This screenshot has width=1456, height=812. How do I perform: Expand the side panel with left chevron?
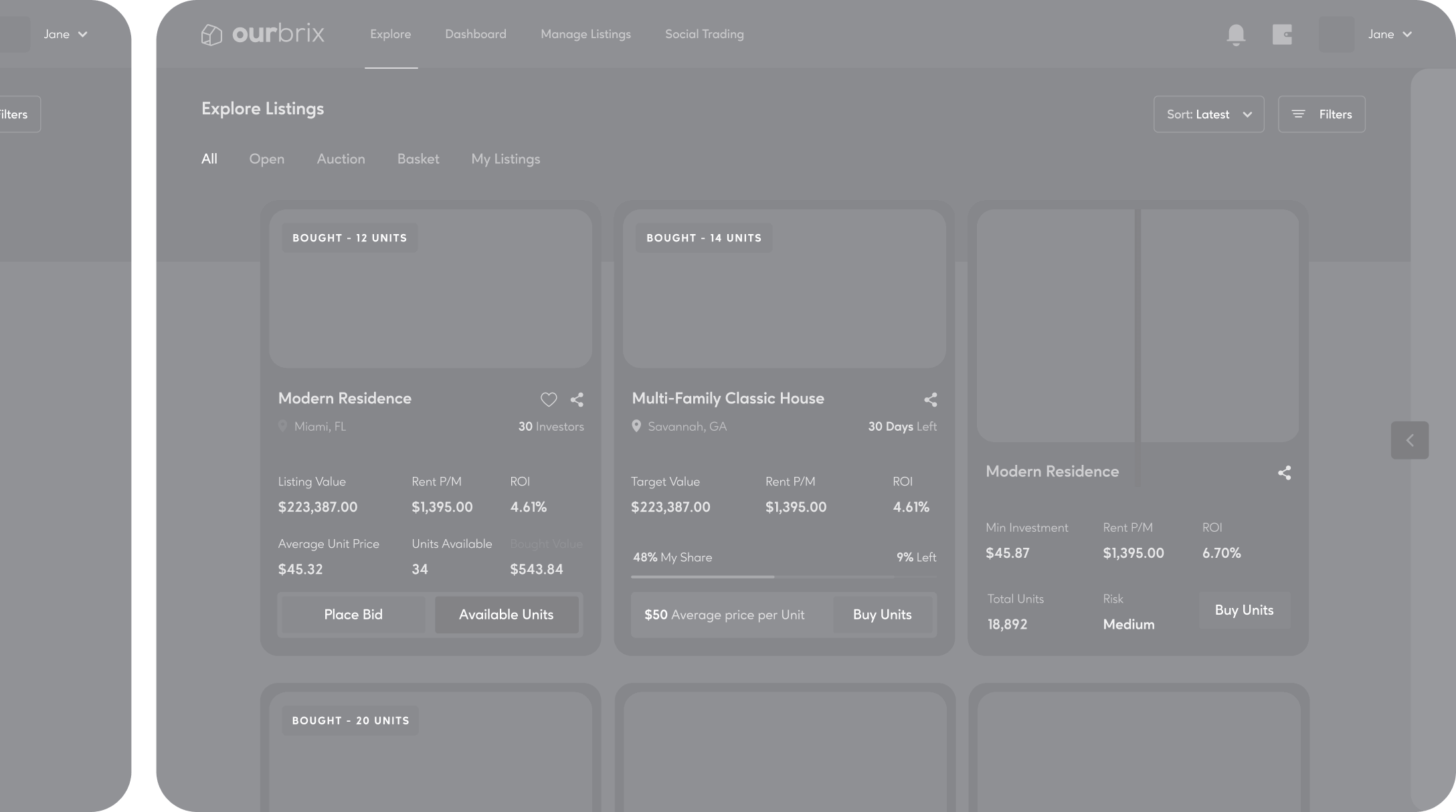click(1410, 440)
